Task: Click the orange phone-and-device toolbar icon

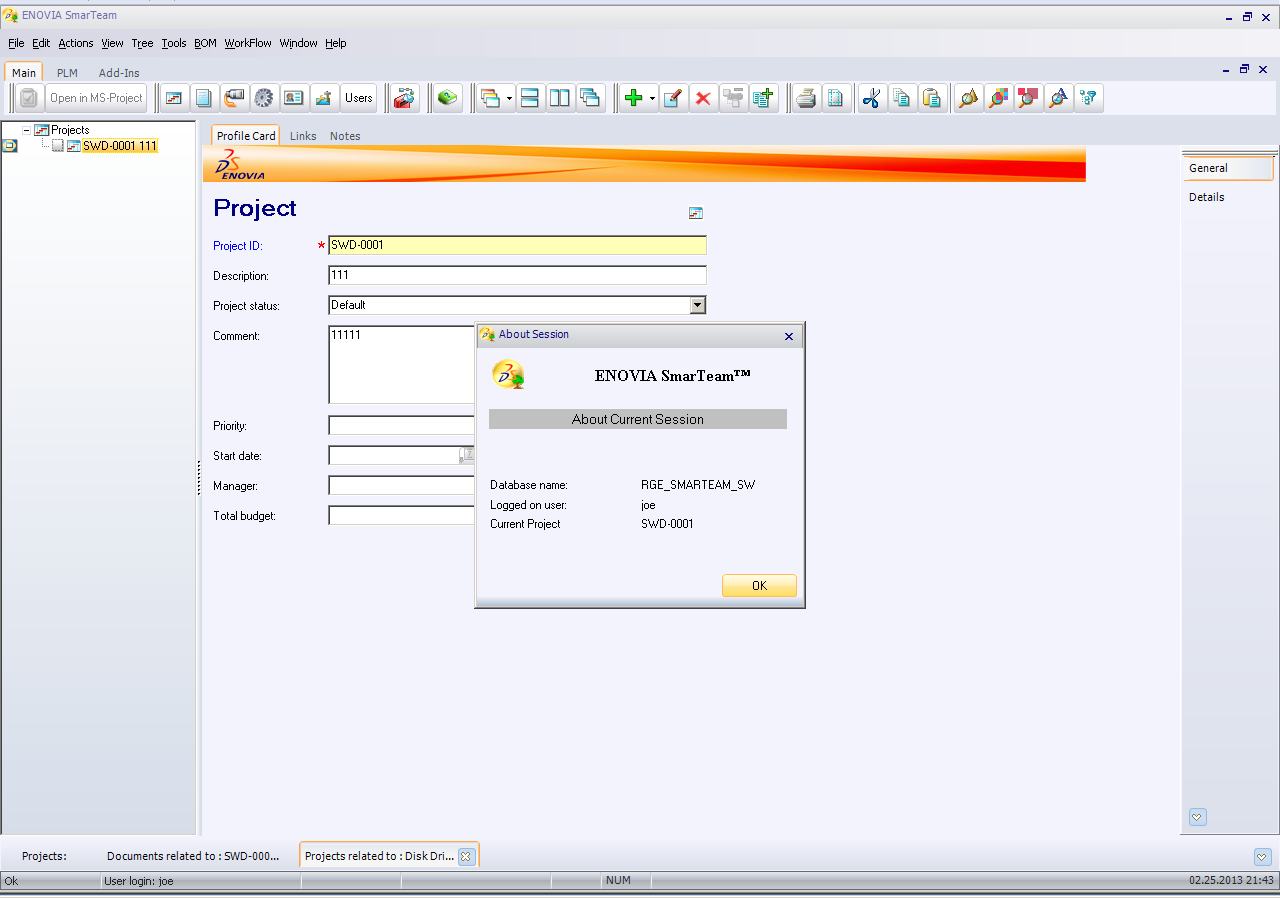Action: [x=234, y=98]
